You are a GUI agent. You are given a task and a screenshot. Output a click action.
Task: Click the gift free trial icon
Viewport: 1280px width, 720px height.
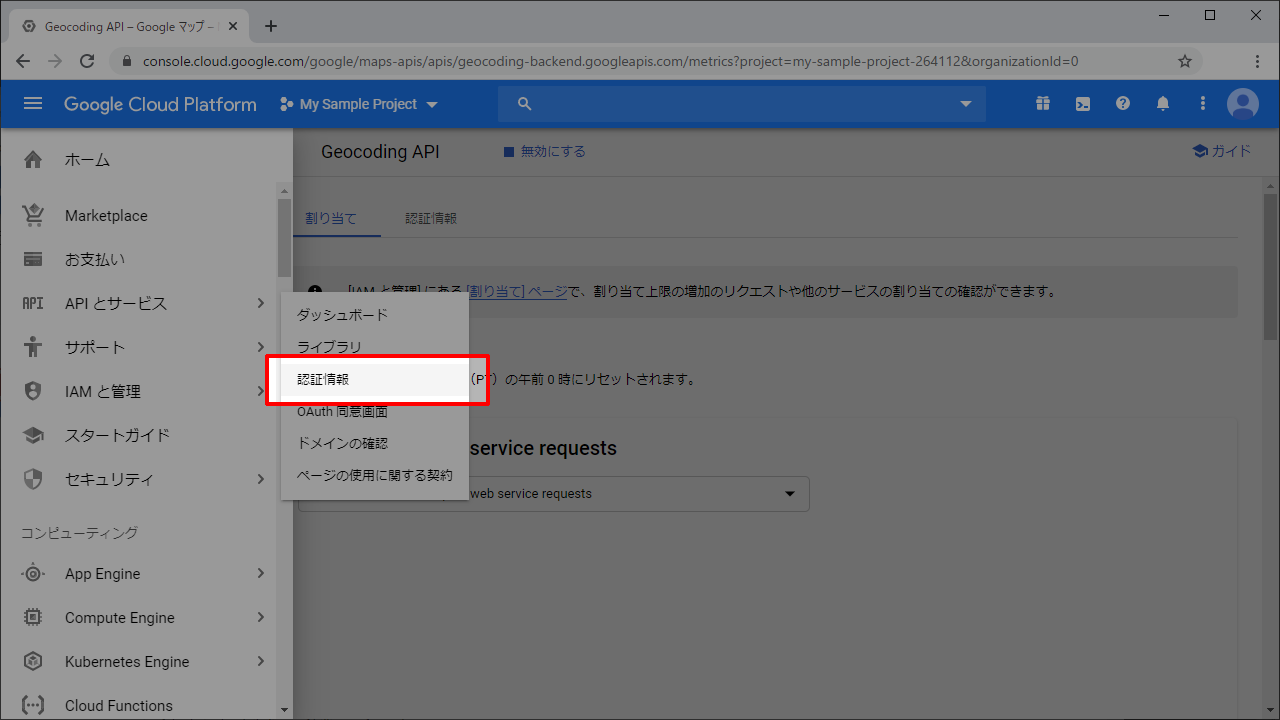click(1043, 104)
